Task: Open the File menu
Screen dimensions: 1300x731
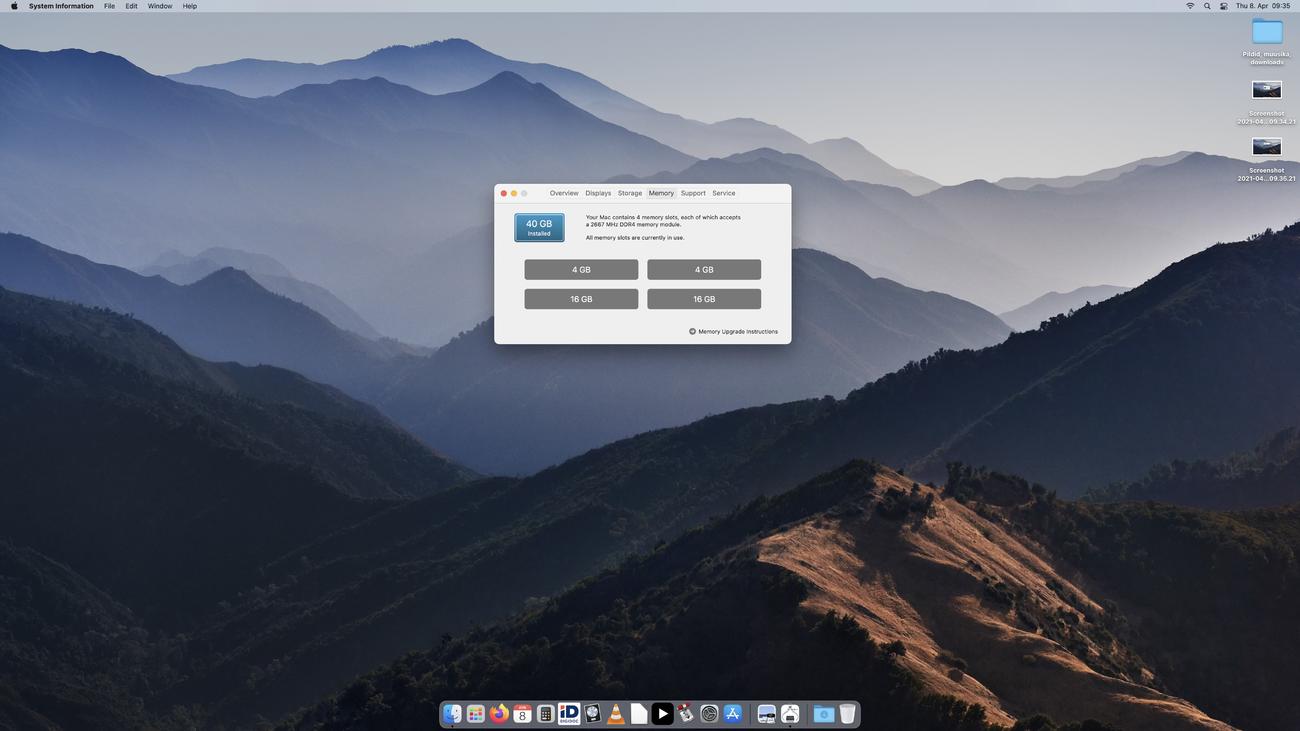Action: [109, 6]
